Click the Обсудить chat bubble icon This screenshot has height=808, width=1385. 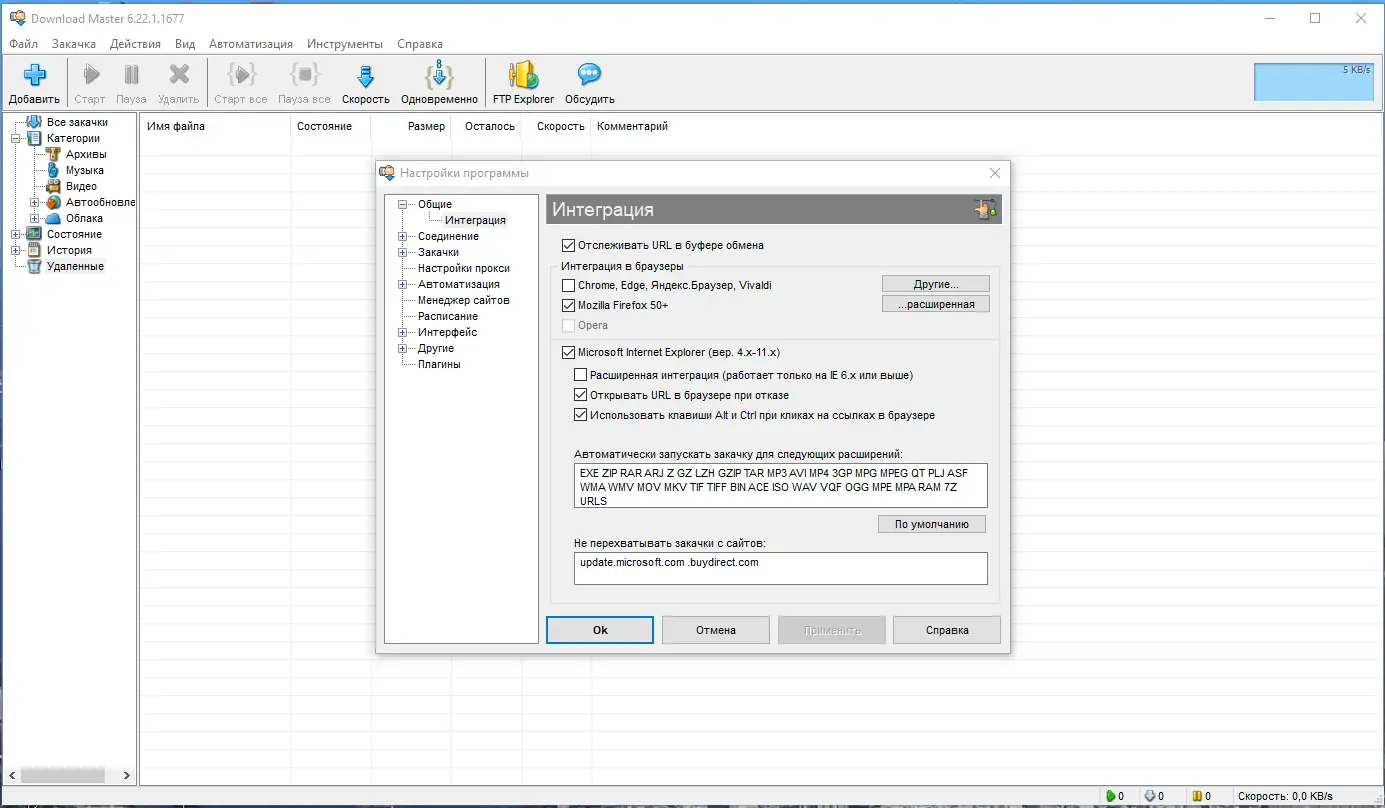click(590, 75)
